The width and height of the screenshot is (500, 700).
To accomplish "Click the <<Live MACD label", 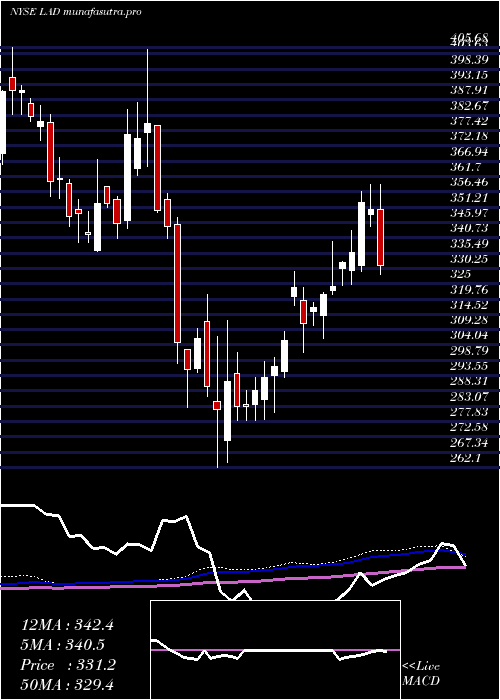I will [x=421, y=674].
